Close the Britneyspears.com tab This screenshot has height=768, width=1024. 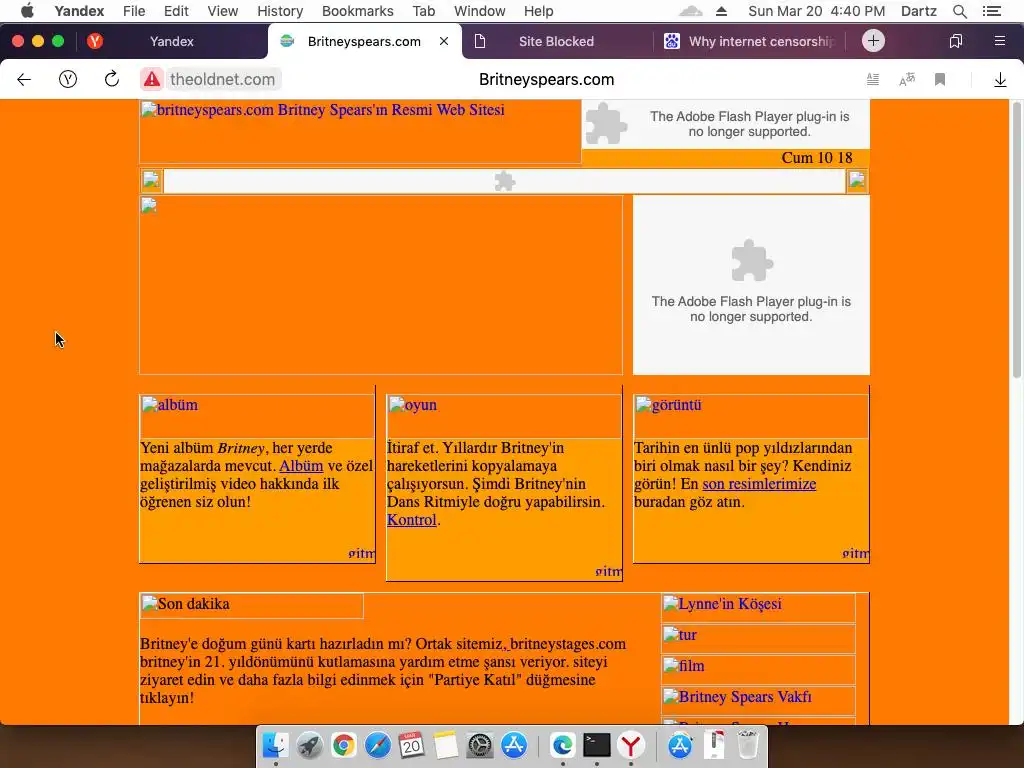click(x=444, y=41)
